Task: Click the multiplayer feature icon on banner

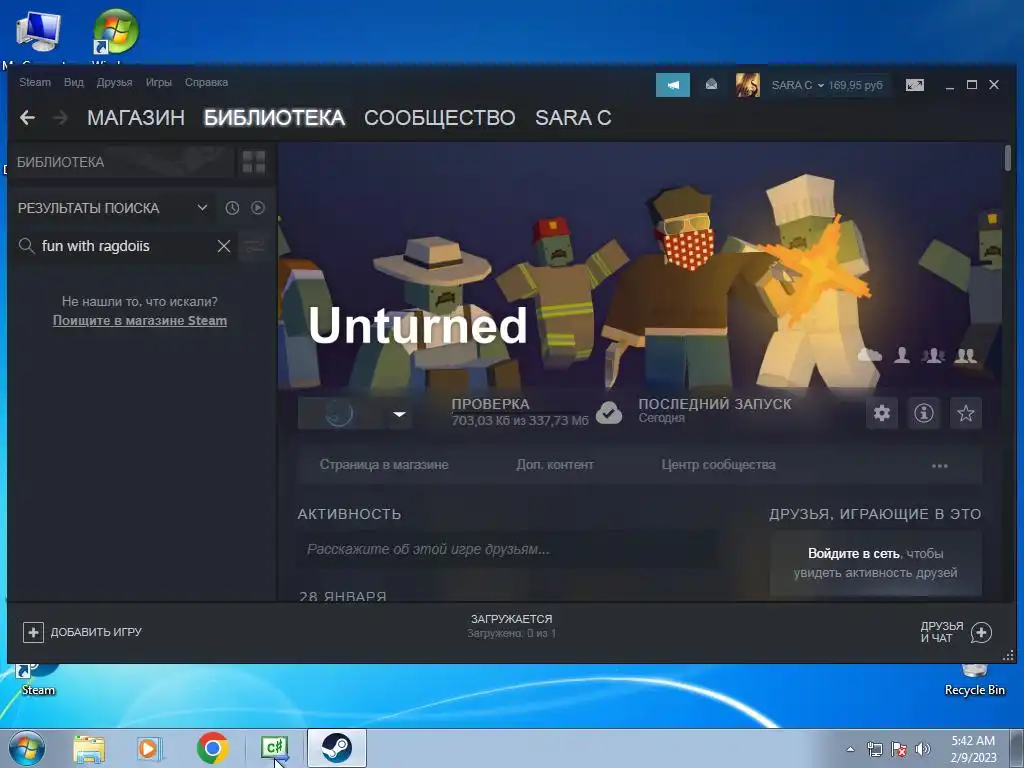Action: (966, 355)
